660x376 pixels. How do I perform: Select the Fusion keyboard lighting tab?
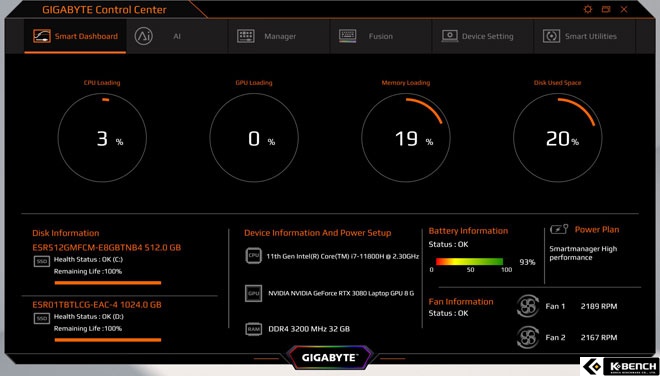pyautogui.click(x=381, y=36)
